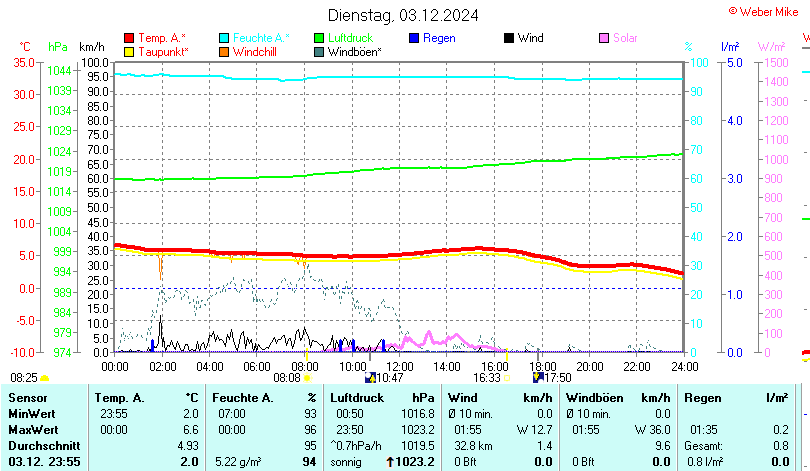Click the bold current pressure value 1023.2

pyautogui.click(x=415, y=462)
